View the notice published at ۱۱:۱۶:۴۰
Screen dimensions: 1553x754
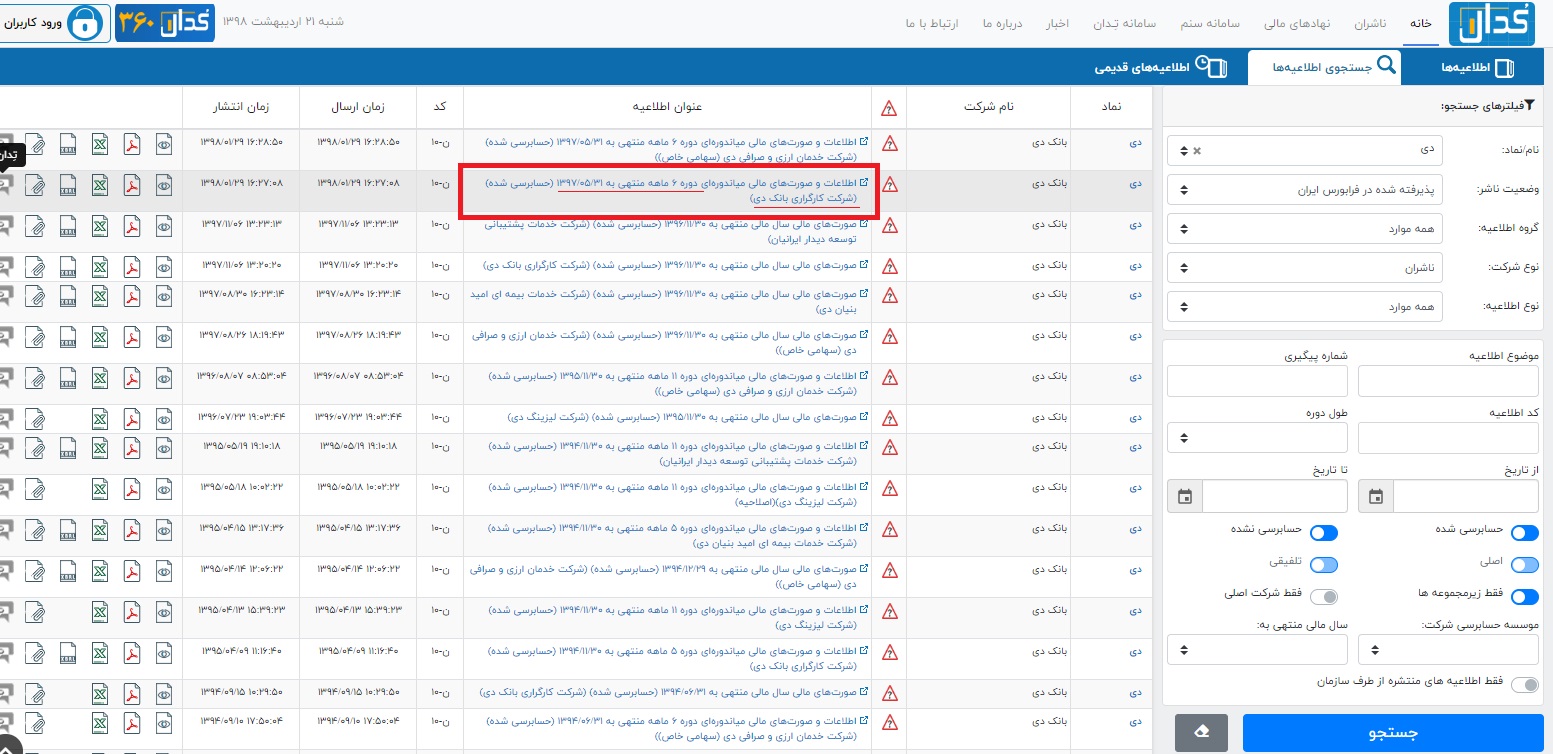pos(165,652)
